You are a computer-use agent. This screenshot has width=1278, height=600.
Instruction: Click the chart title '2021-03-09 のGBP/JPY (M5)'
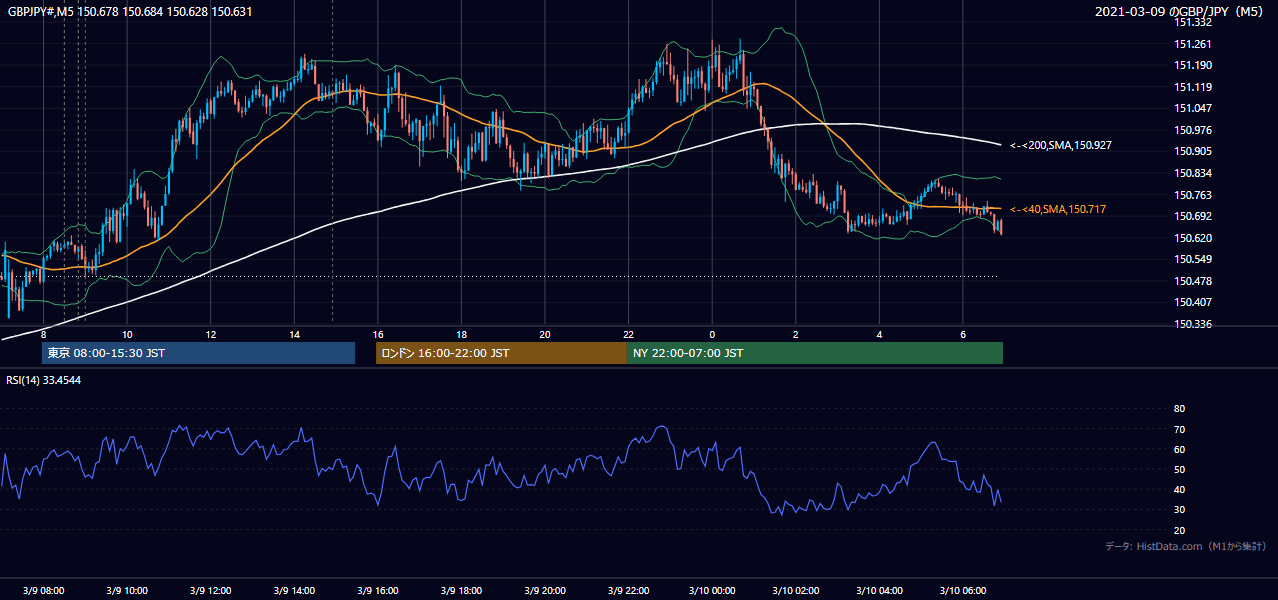click(1180, 11)
